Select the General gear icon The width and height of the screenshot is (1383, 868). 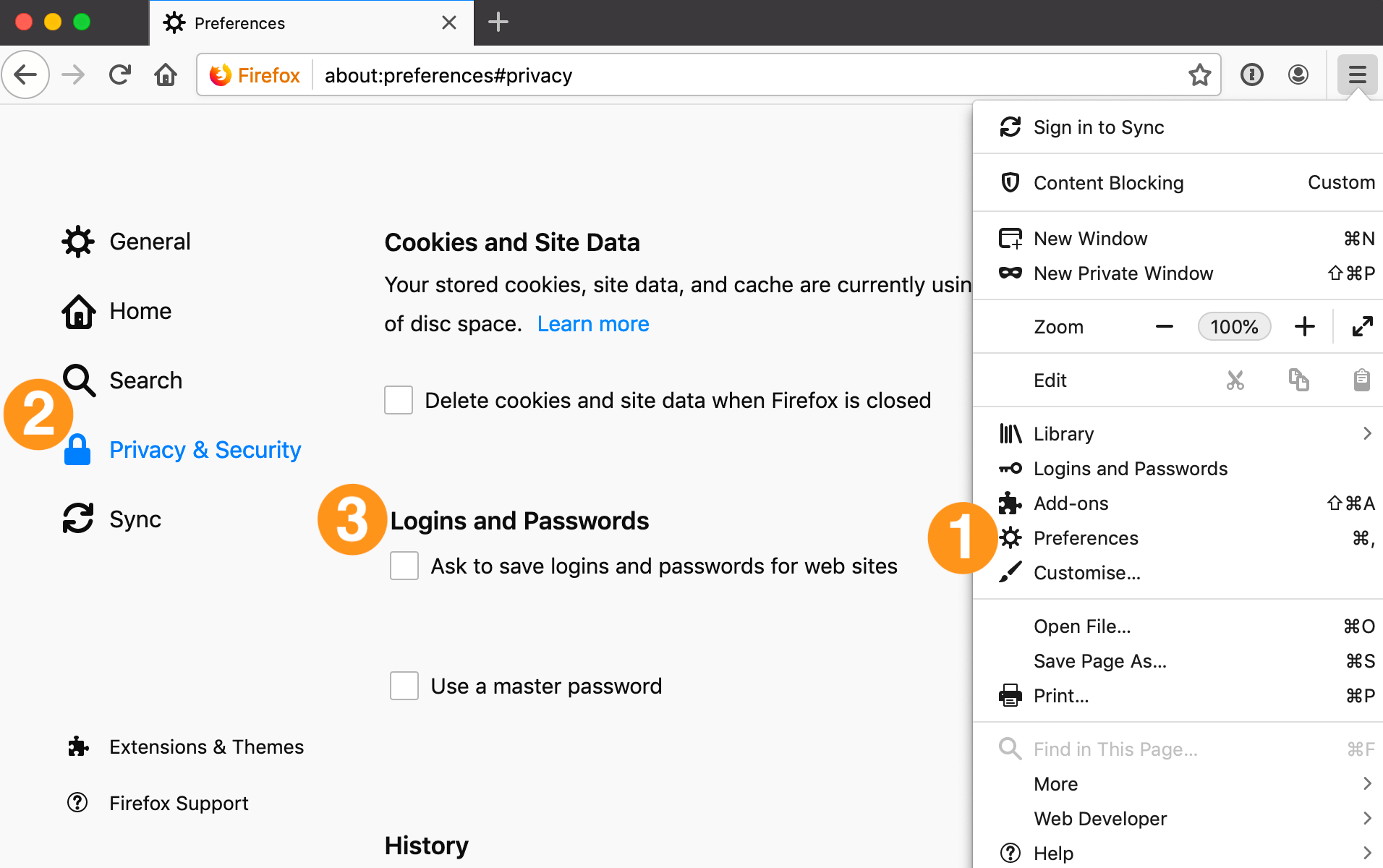(78, 241)
